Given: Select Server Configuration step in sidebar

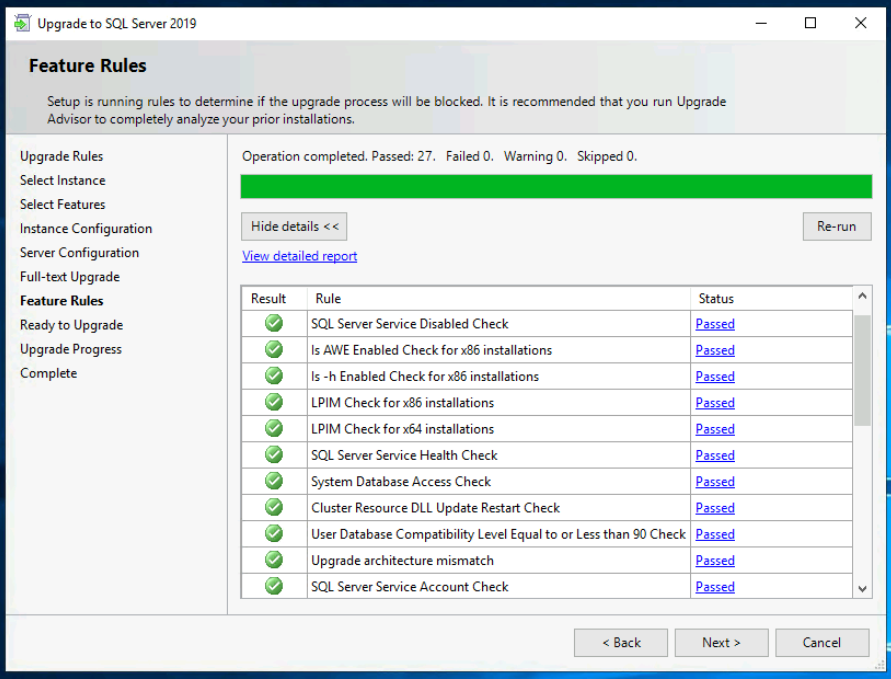Looking at the screenshot, I should click(79, 253).
